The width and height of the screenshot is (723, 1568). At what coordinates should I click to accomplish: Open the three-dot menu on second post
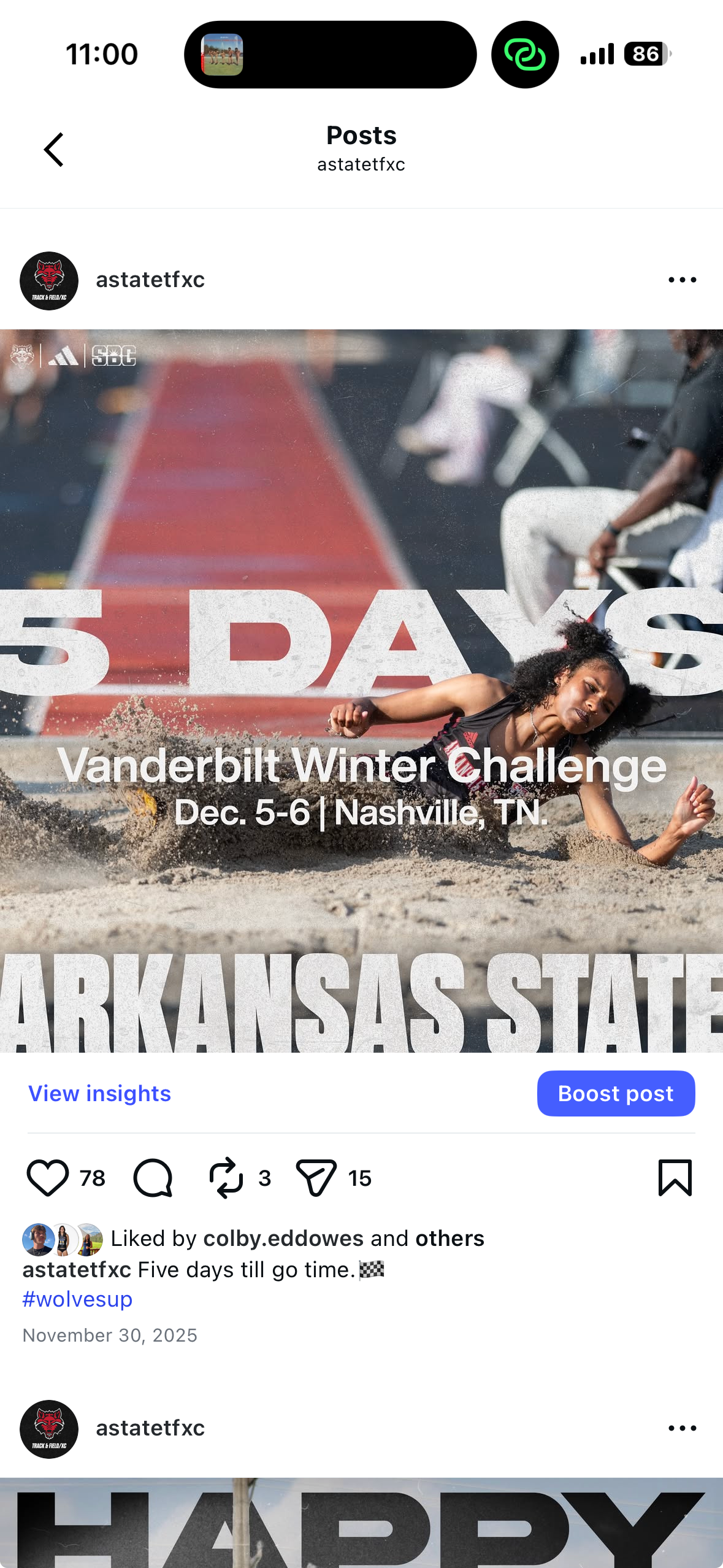tap(683, 1428)
